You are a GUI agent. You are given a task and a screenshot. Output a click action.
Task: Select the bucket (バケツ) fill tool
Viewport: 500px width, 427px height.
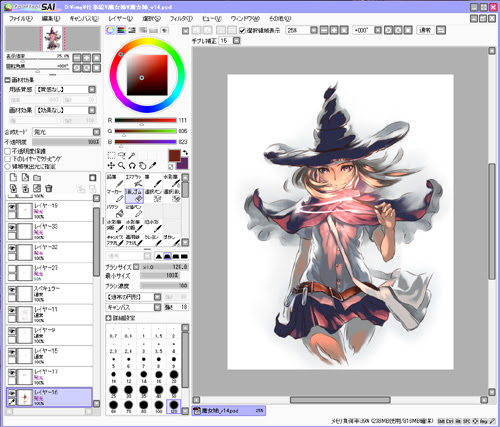tap(115, 211)
